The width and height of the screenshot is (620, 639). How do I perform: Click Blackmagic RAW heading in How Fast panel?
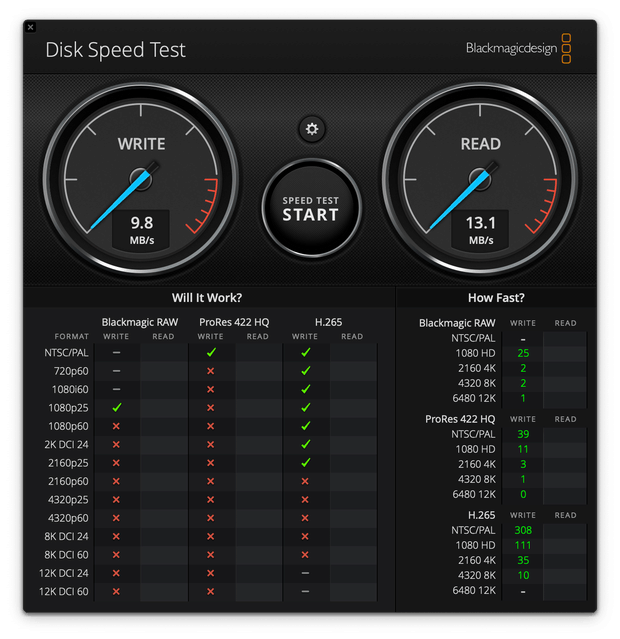pyautogui.click(x=457, y=323)
